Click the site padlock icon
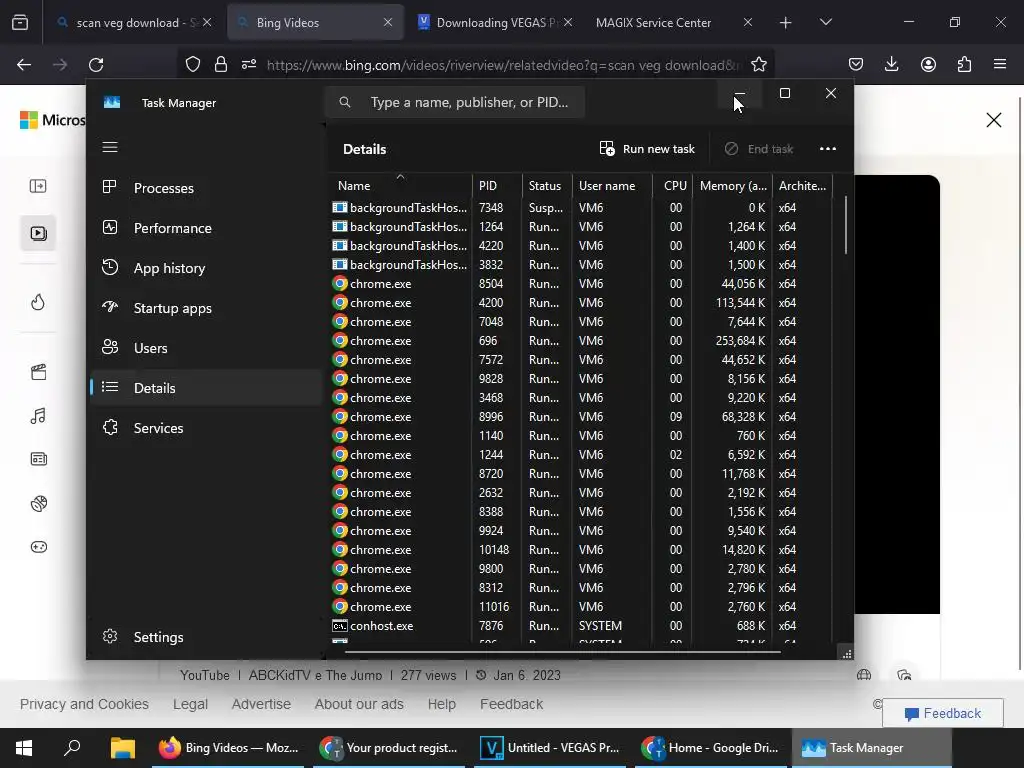 [x=221, y=64]
